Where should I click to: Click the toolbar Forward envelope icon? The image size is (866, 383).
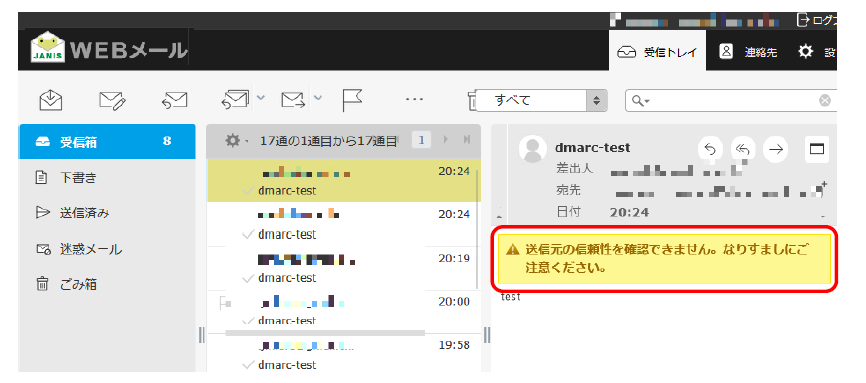tap(294, 100)
